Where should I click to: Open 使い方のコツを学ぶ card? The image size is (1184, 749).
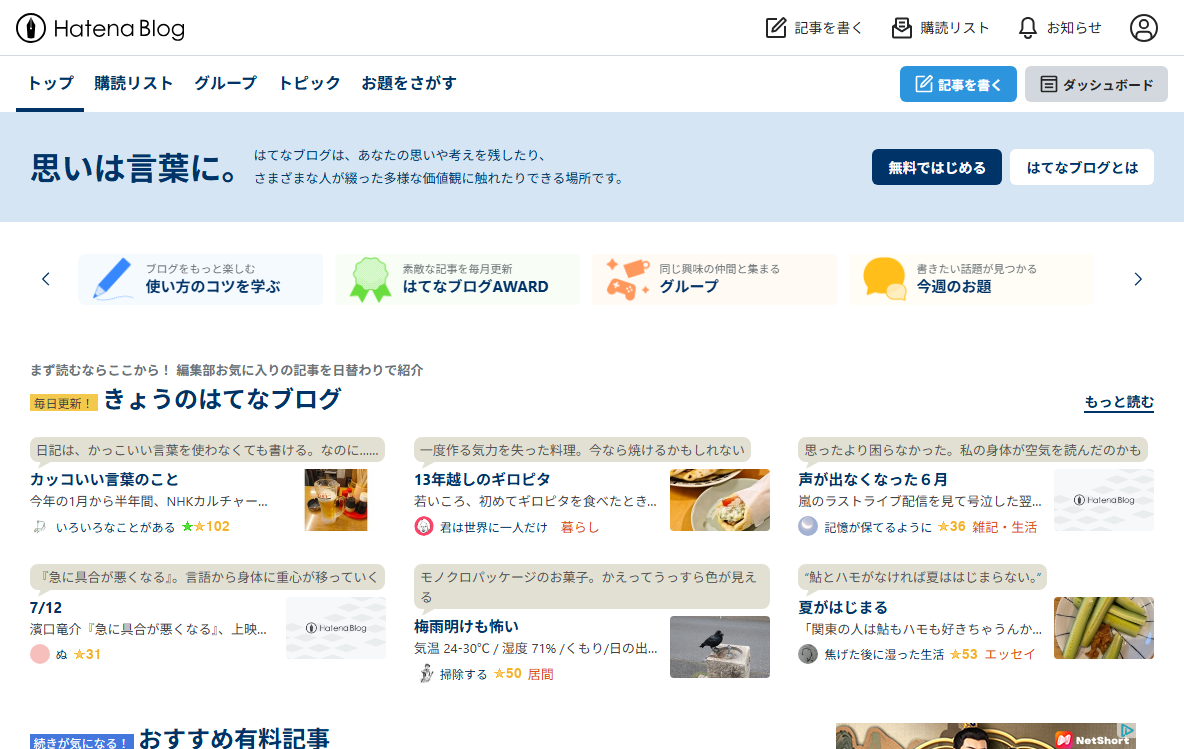(201, 279)
